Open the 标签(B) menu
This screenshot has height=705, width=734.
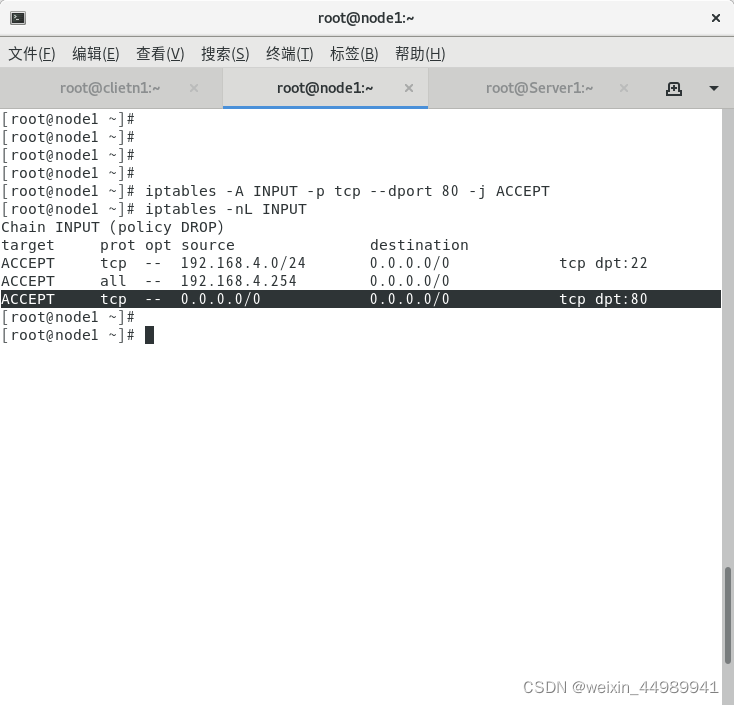tap(354, 54)
